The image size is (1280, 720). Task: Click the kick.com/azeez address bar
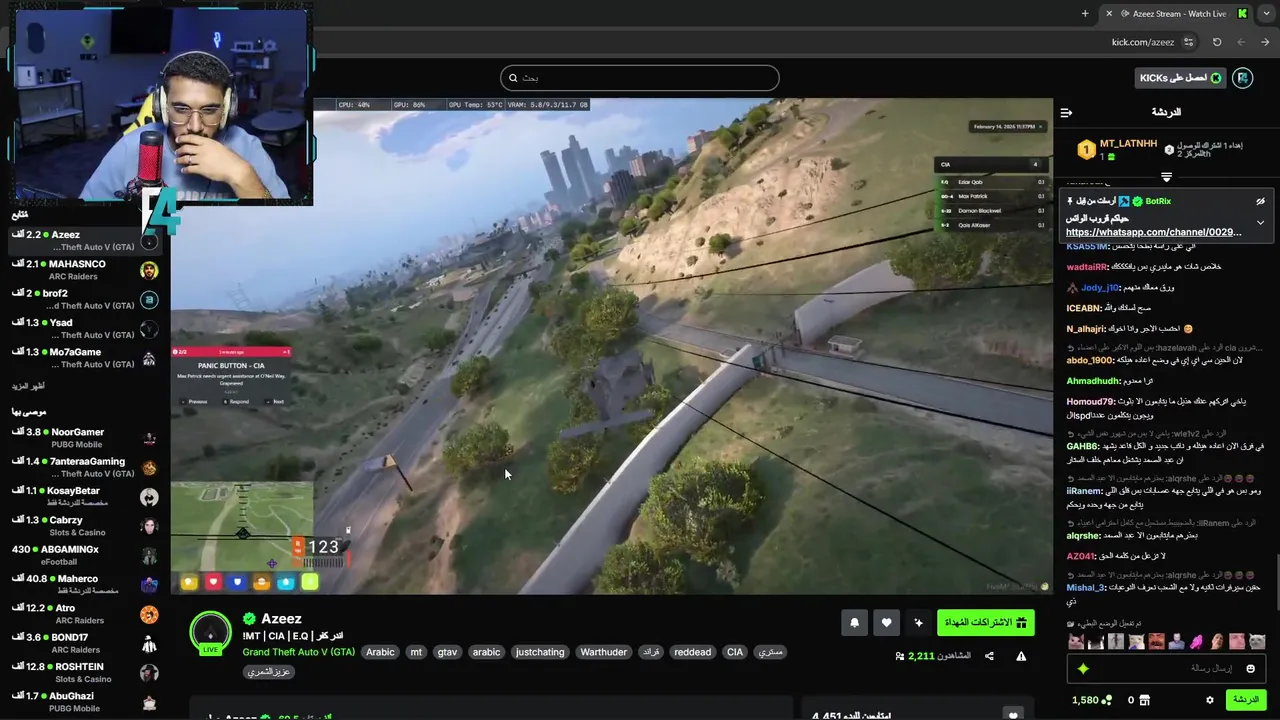(x=1143, y=42)
